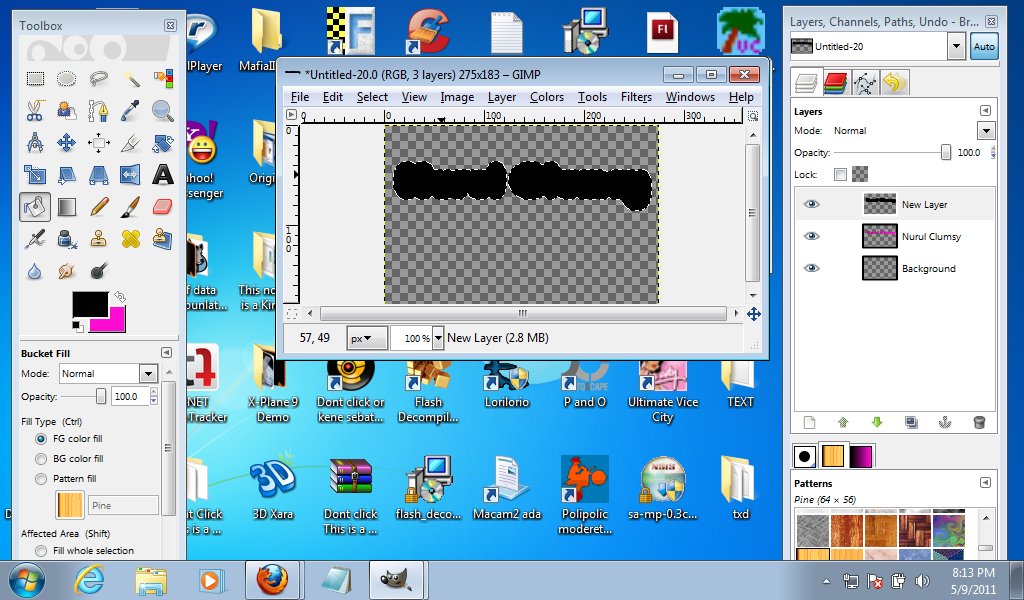Select the Zoom magnifier tool
The width and height of the screenshot is (1024, 600).
[x=163, y=110]
